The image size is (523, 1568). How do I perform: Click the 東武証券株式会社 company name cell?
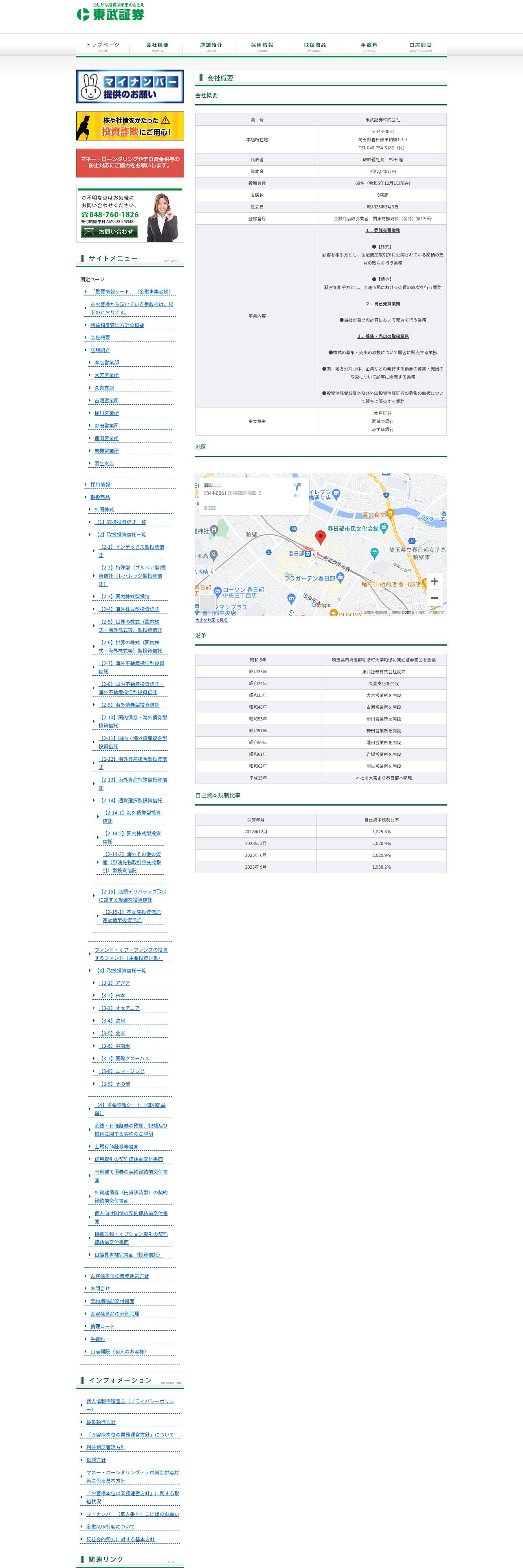pos(382,120)
